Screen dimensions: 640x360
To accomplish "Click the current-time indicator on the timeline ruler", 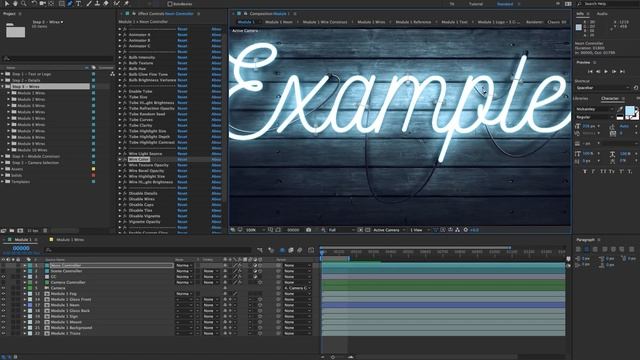I will pos(322,253).
